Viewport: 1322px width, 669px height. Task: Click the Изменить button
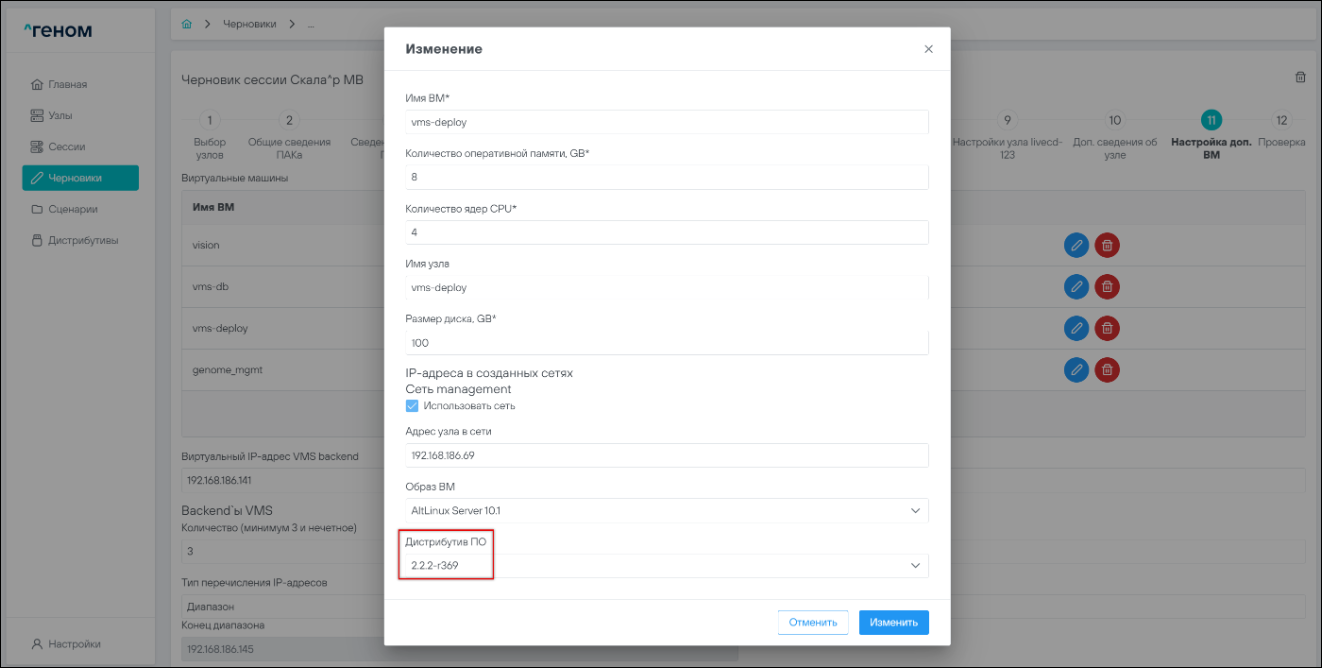tap(893, 622)
